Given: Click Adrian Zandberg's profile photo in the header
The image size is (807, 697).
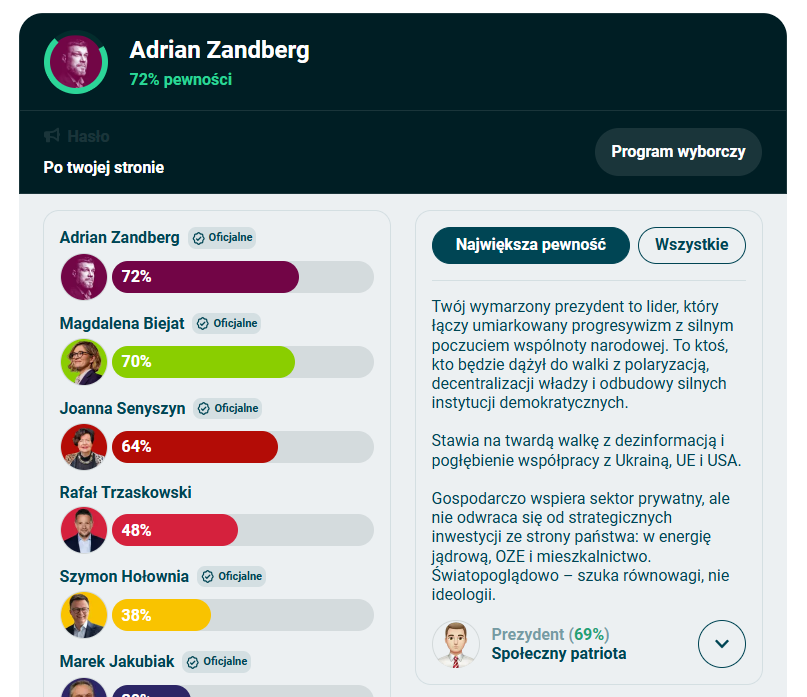Looking at the screenshot, I should pyautogui.click(x=75, y=62).
